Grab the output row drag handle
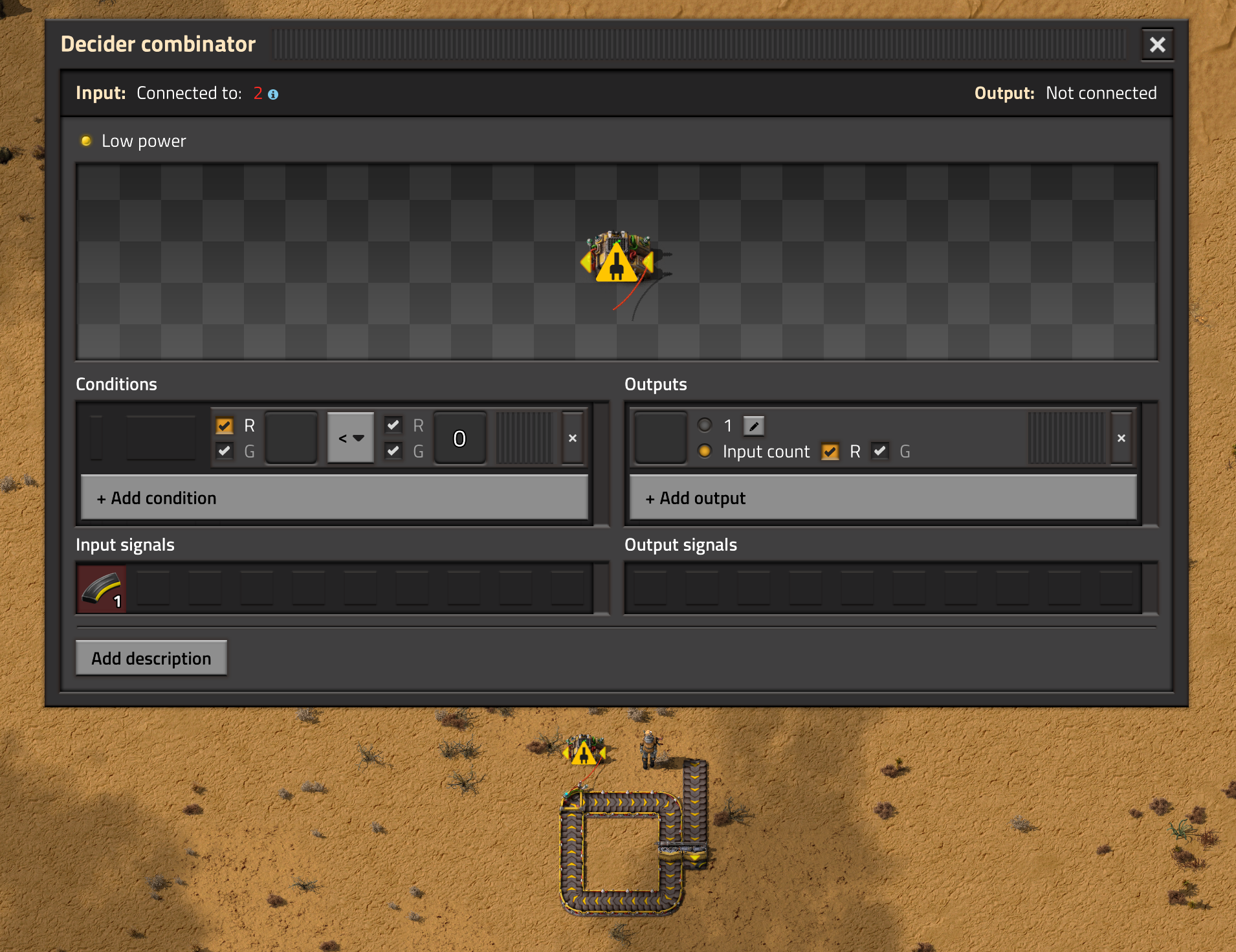Image resolution: width=1236 pixels, height=952 pixels. click(x=1066, y=438)
